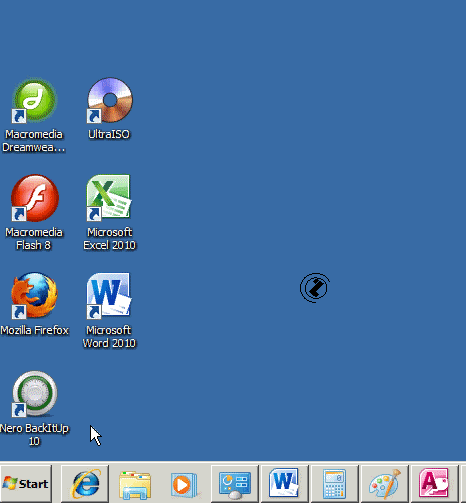Open Windows Explorer folder on taskbar
The image size is (466, 503).
[135, 484]
